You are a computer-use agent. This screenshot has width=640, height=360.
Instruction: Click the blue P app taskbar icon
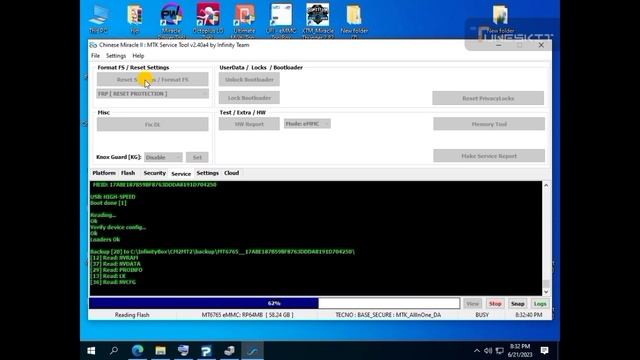click(x=206, y=350)
